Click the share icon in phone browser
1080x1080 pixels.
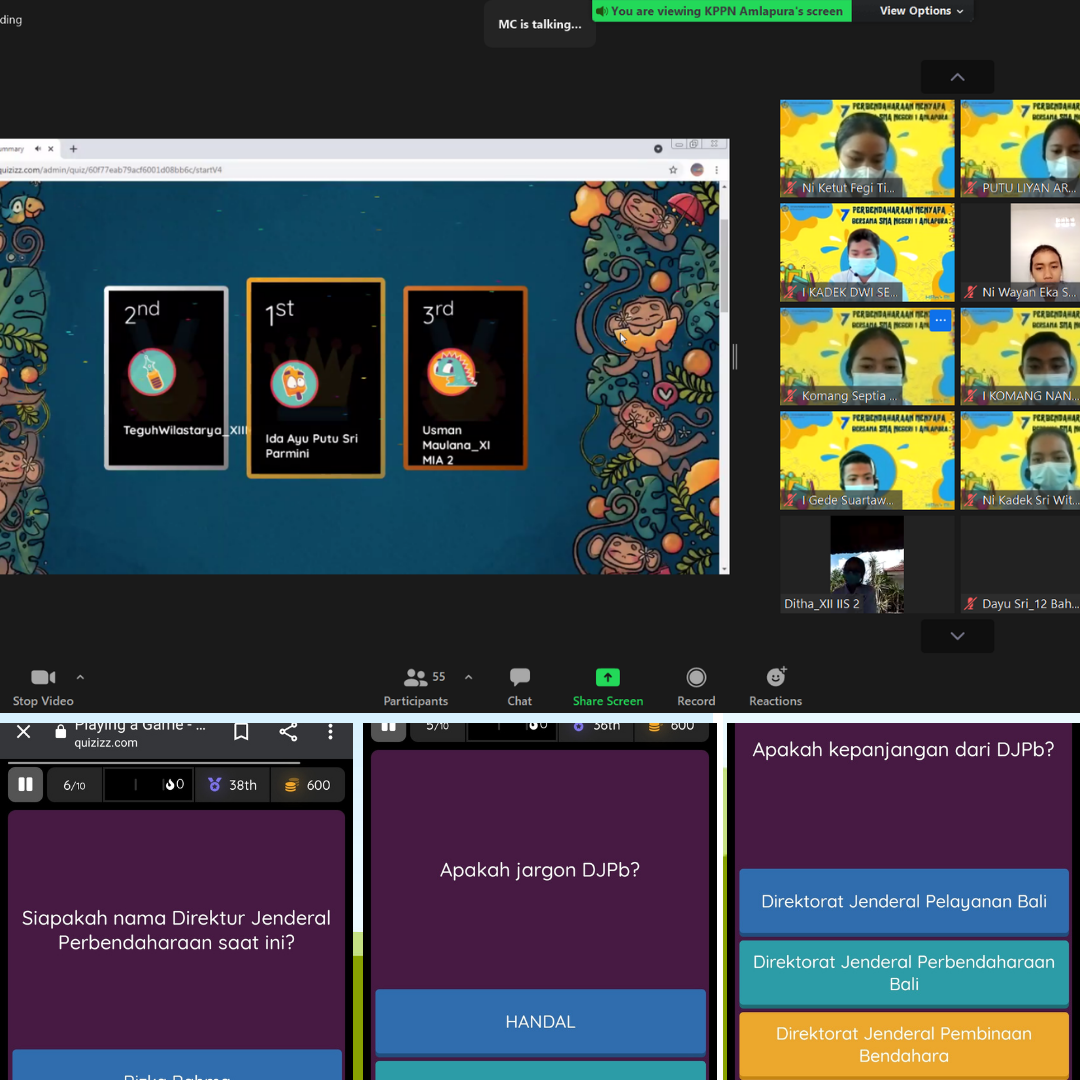pyautogui.click(x=288, y=731)
